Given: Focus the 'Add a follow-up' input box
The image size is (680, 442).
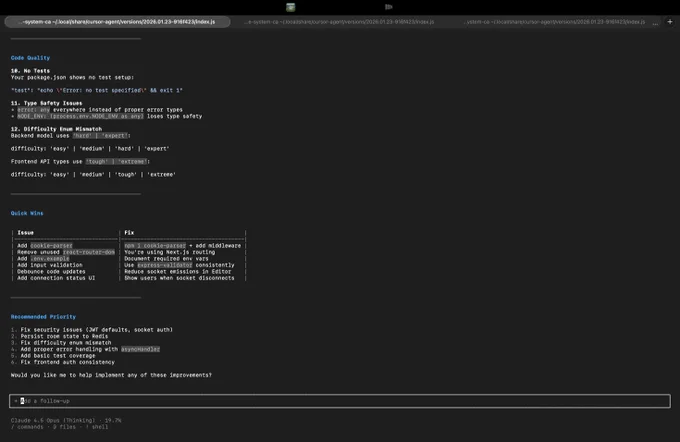Looking at the screenshot, I should (340, 401).
